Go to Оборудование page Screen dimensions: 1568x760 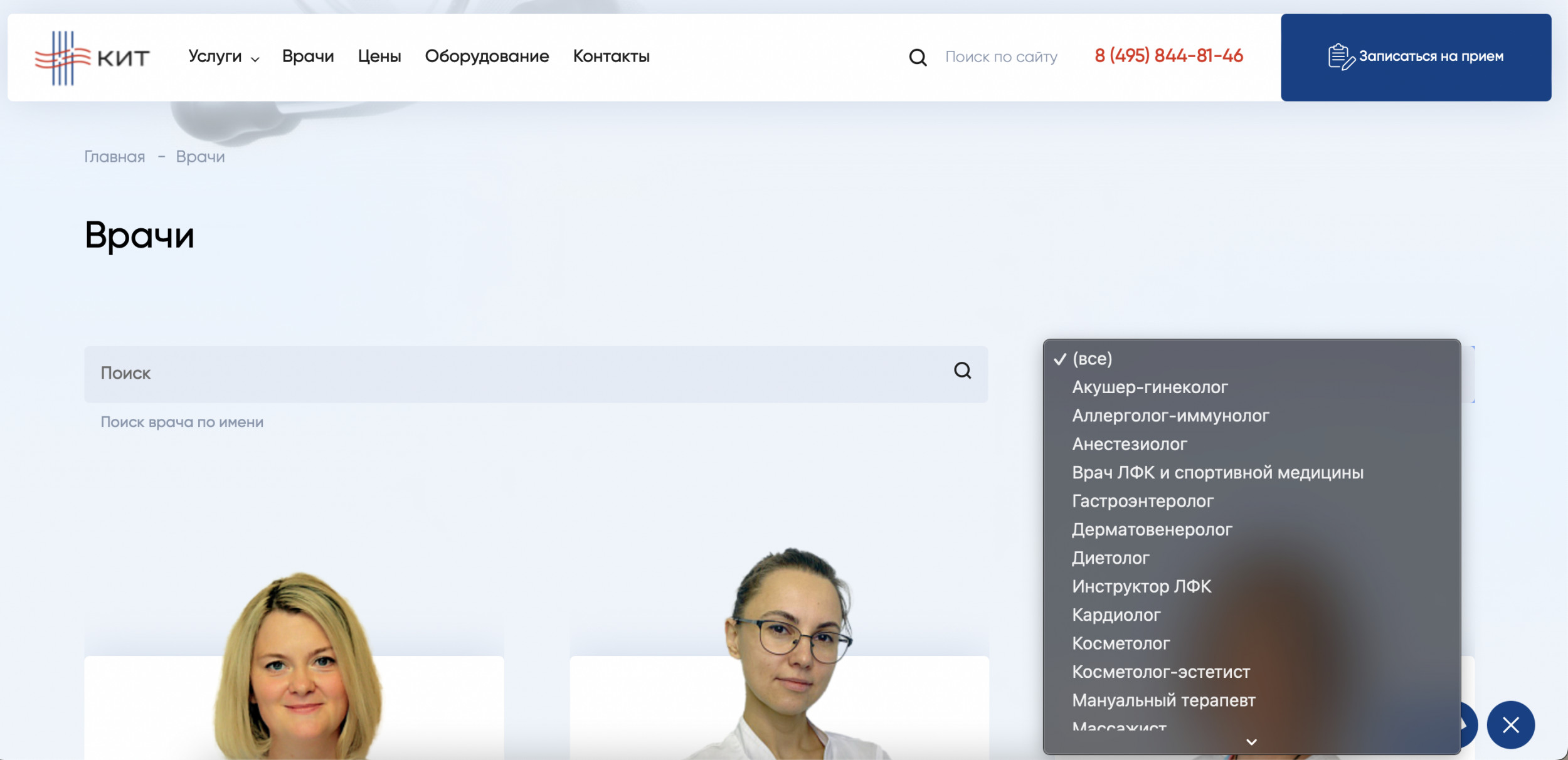(487, 56)
